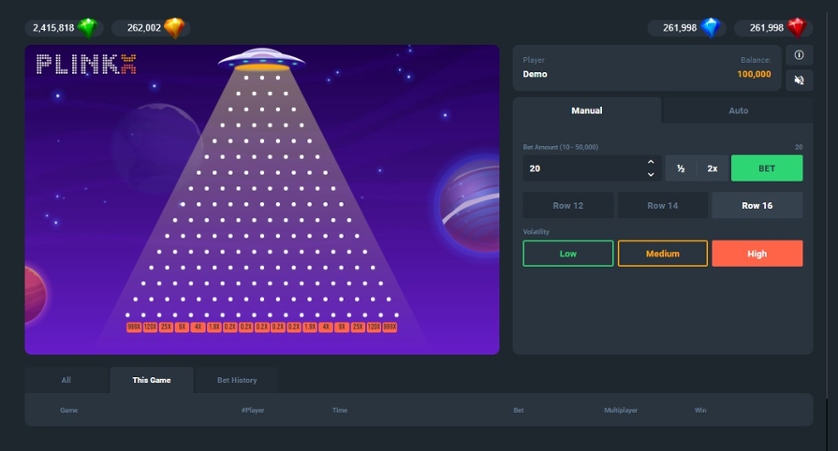
Task: Decrease bet amount with down arrow
Action: click(x=651, y=175)
